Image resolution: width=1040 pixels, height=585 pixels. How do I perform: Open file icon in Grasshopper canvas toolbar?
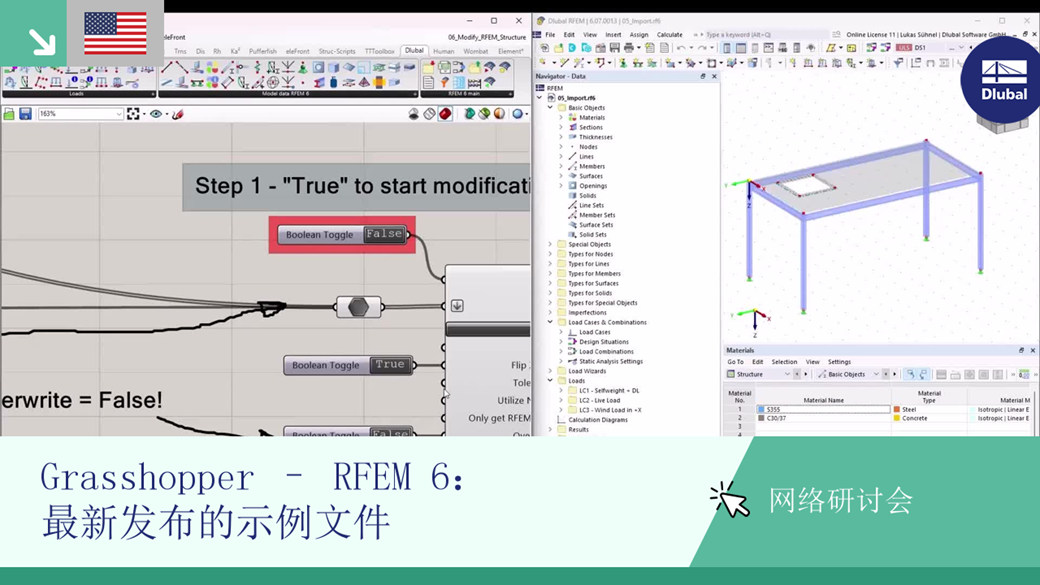pos(9,114)
